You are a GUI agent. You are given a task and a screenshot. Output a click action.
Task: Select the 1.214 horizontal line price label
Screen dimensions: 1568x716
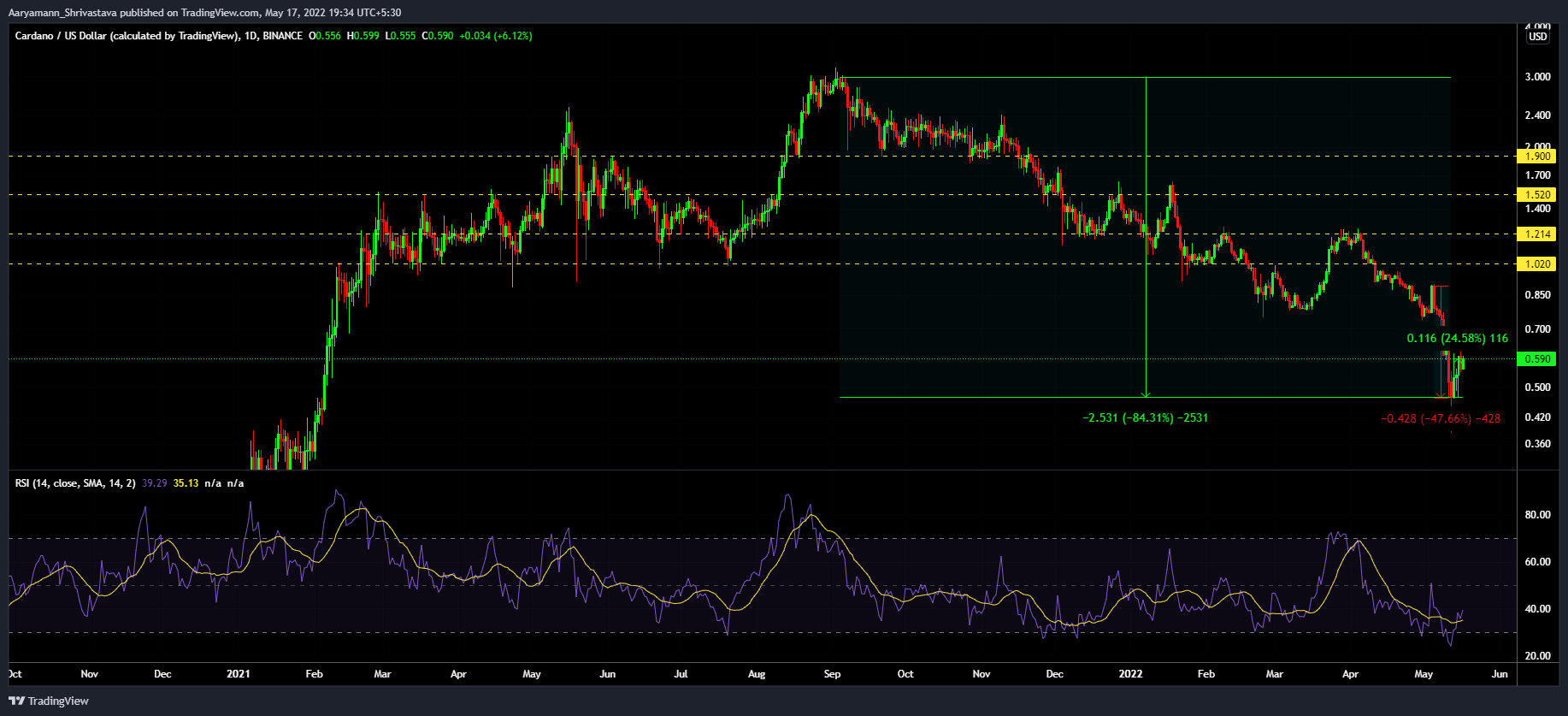1537,234
